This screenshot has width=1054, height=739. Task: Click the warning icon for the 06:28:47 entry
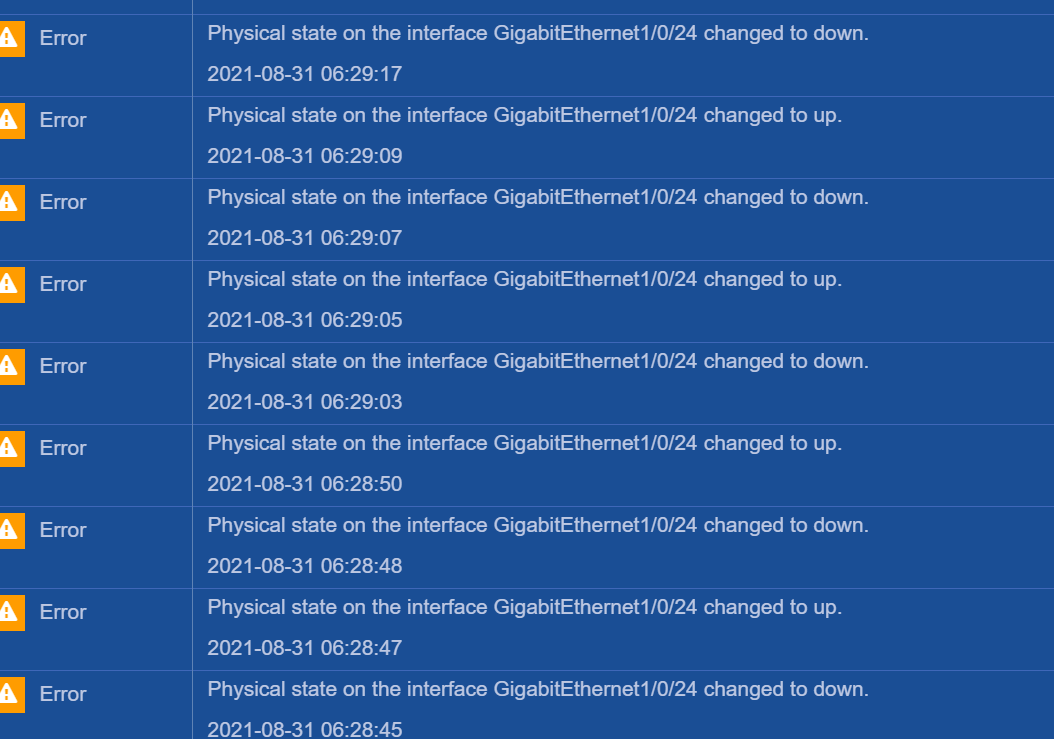10,612
